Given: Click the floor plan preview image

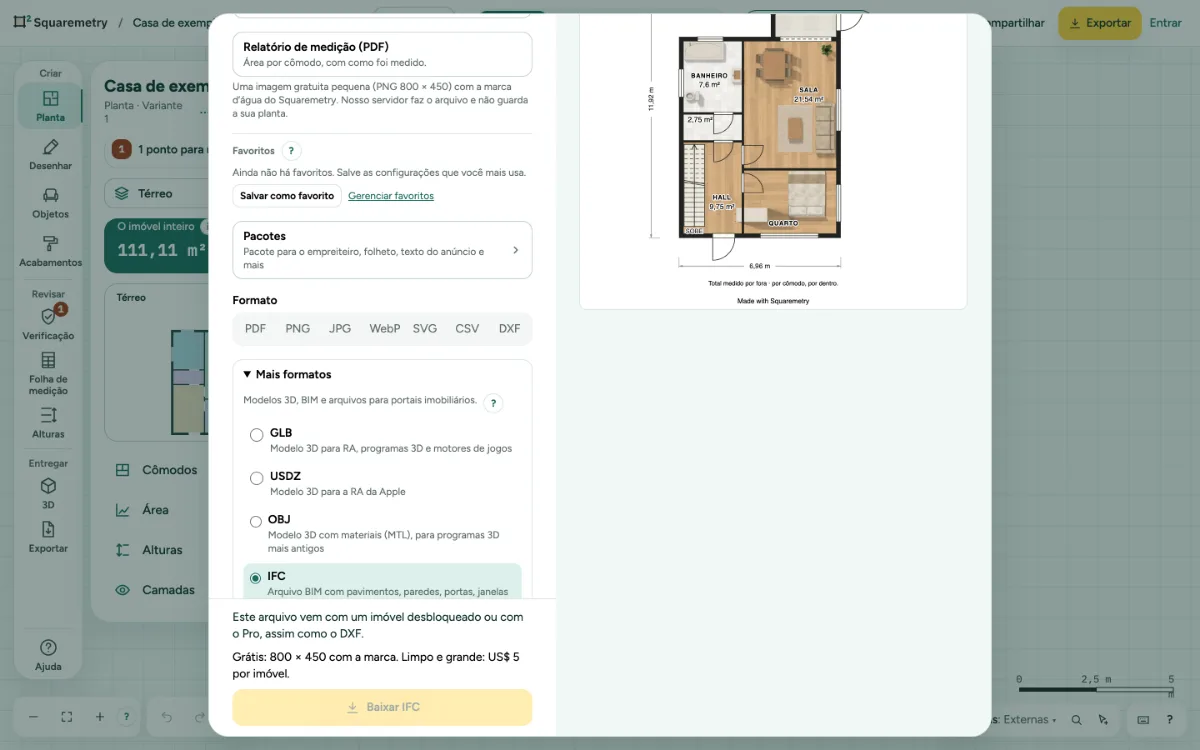Looking at the screenshot, I should click(x=773, y=160).
